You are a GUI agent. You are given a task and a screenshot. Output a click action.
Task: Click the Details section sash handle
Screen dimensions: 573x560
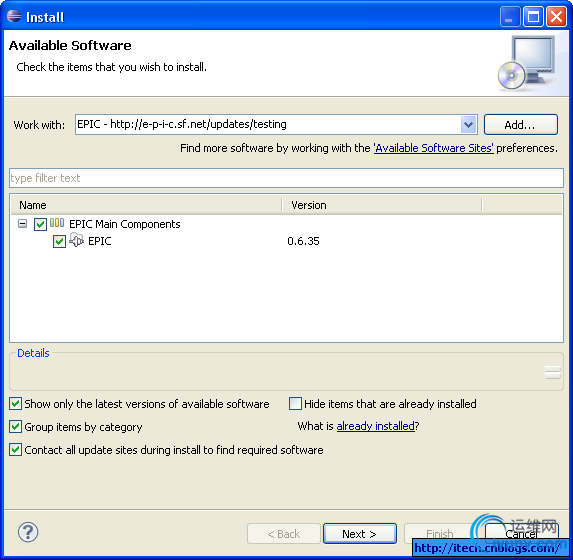pyautogui.click(x=553, y=372)
